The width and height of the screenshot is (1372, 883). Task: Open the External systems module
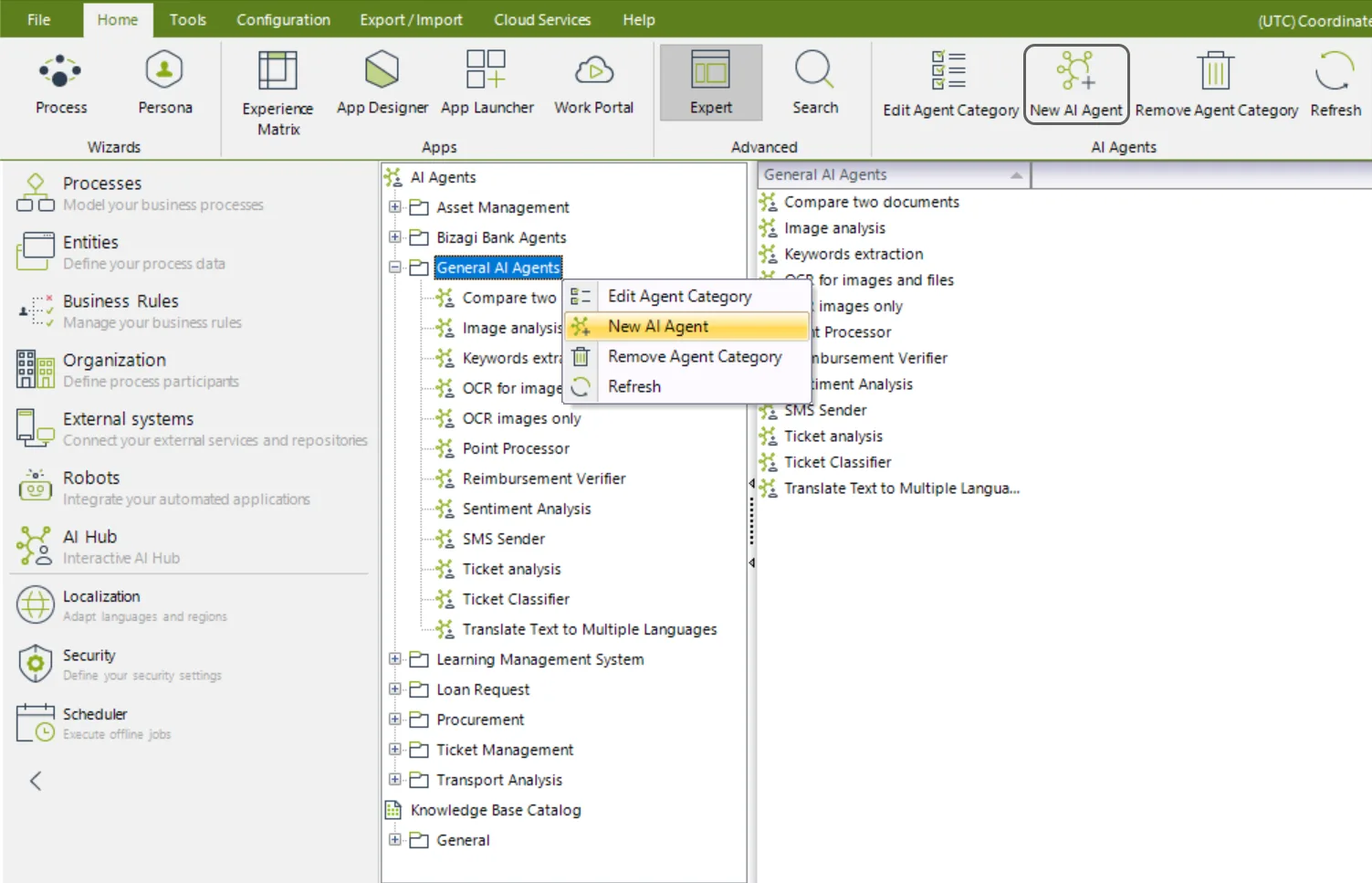point(192,428)
